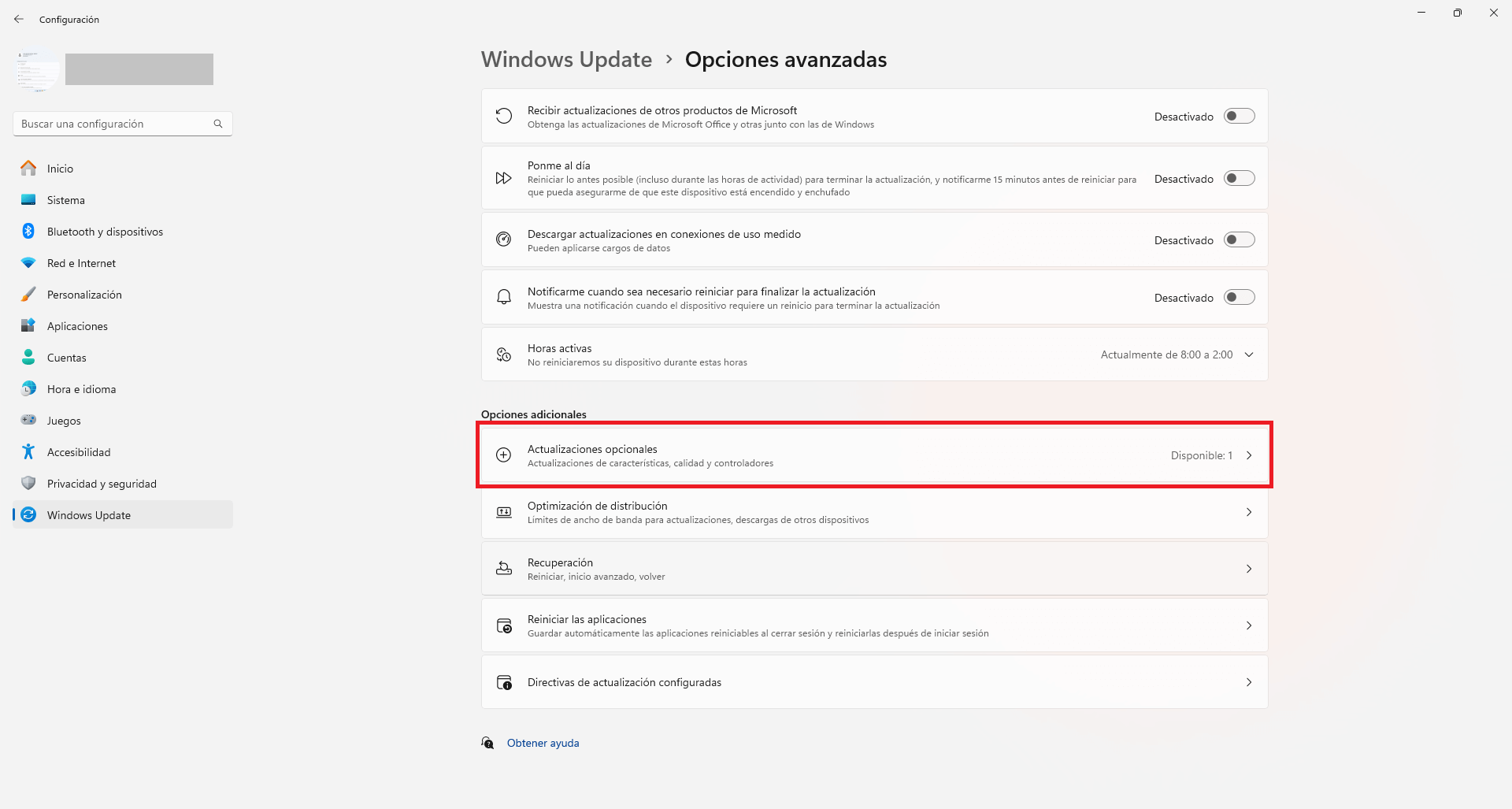Open the Obtener ayuda link
This screenshot has width=1512, height=809.
(543, 743)
